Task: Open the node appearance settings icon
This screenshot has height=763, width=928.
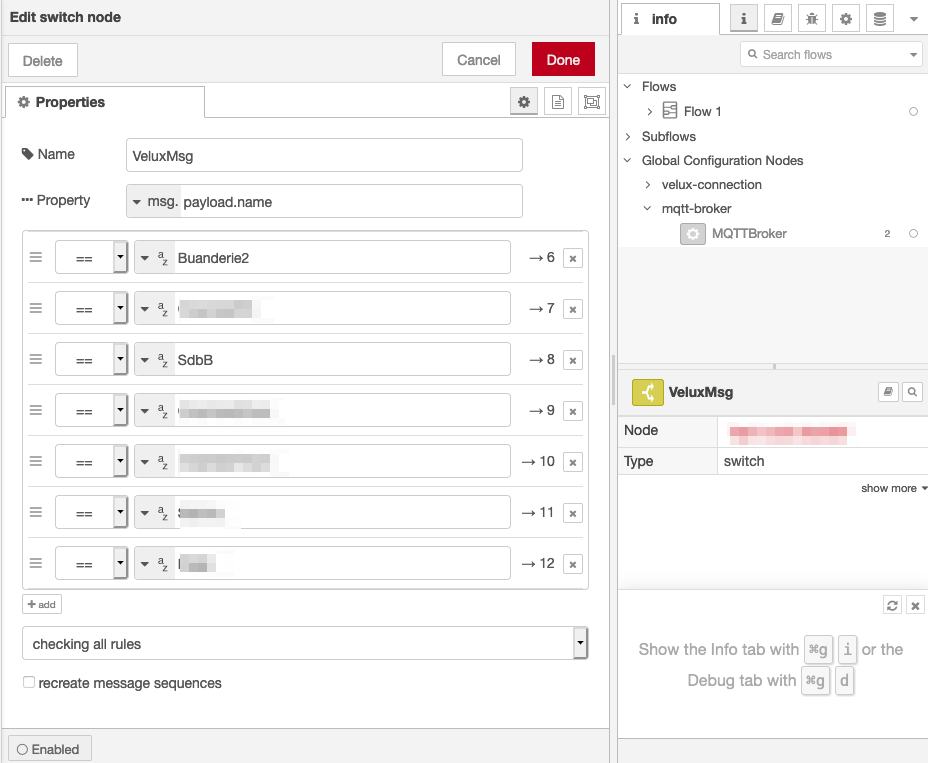Action: pos(592,102)
